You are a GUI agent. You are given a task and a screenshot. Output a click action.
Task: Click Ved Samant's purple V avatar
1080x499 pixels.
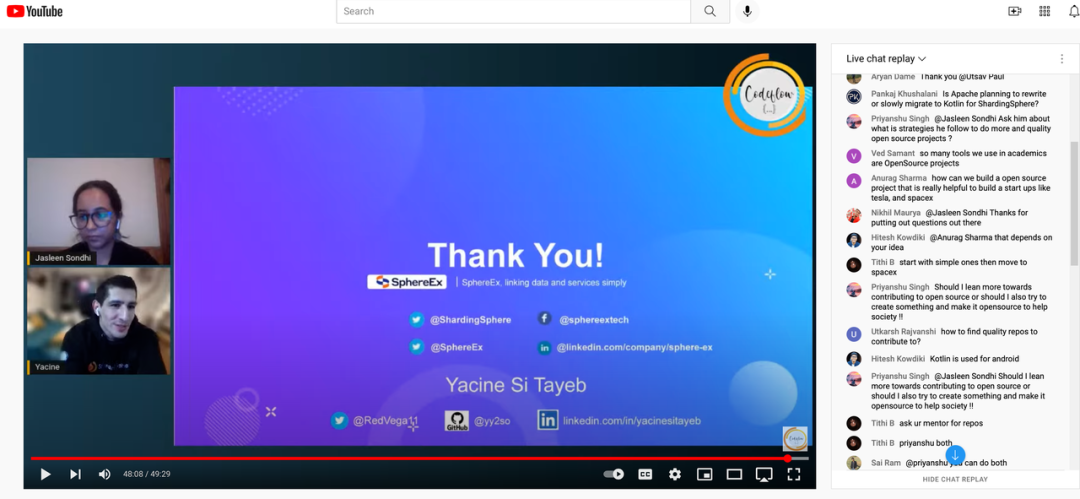tap(854, 156)
